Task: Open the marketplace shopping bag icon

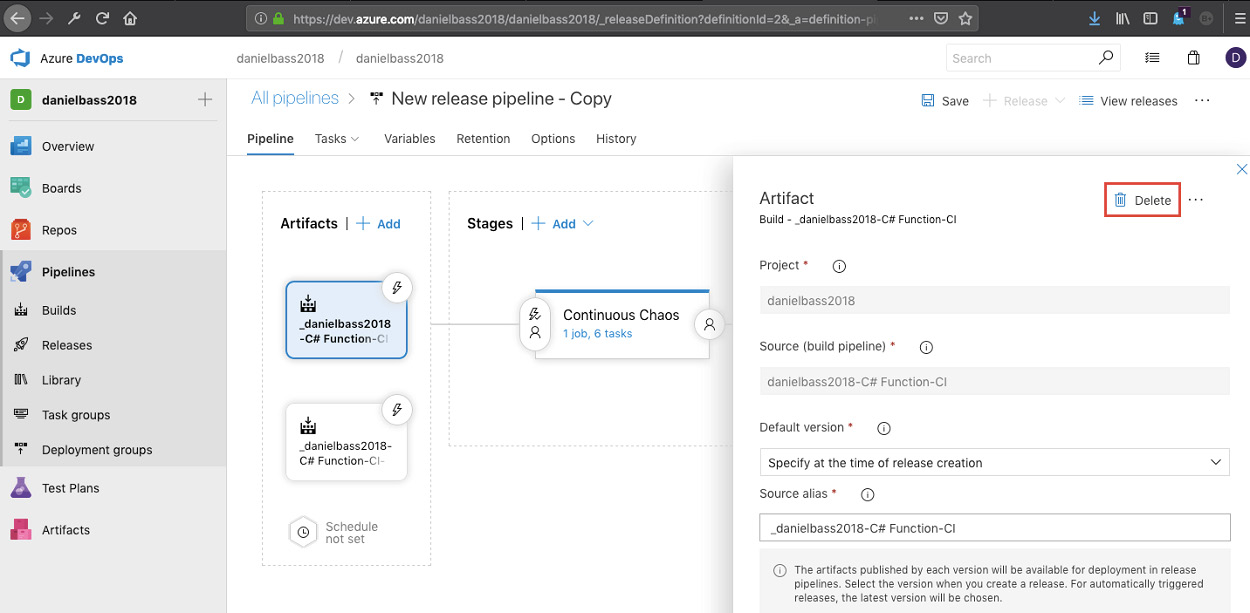Action: tap(1193, 58)
